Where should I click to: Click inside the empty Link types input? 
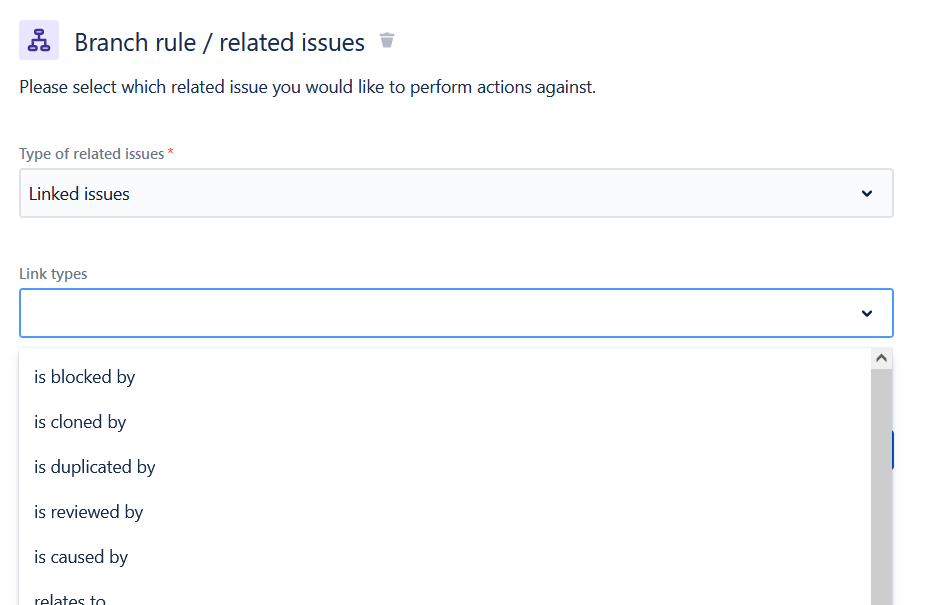click(x=400, y=312)
